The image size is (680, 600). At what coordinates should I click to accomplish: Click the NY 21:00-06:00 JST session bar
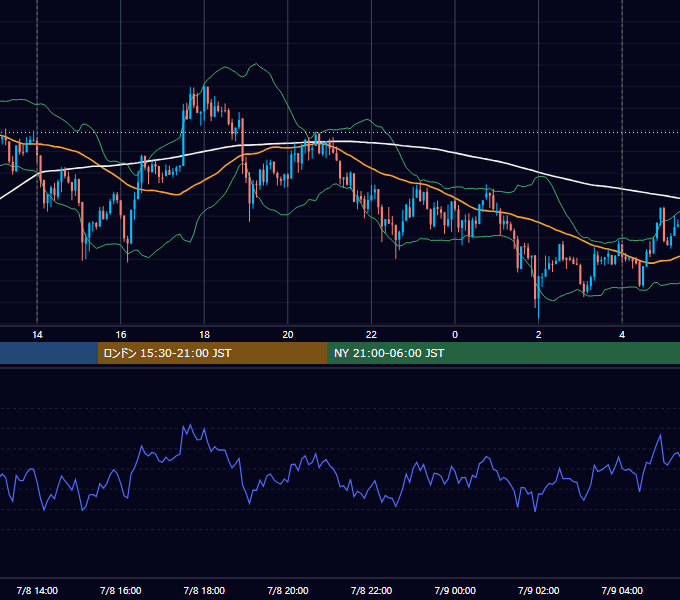point(503,353)
